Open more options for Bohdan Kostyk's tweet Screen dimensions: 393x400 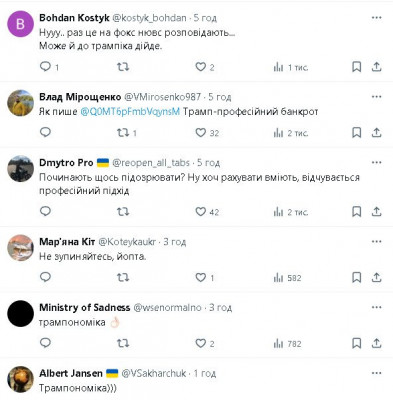[x=377, y=18]
